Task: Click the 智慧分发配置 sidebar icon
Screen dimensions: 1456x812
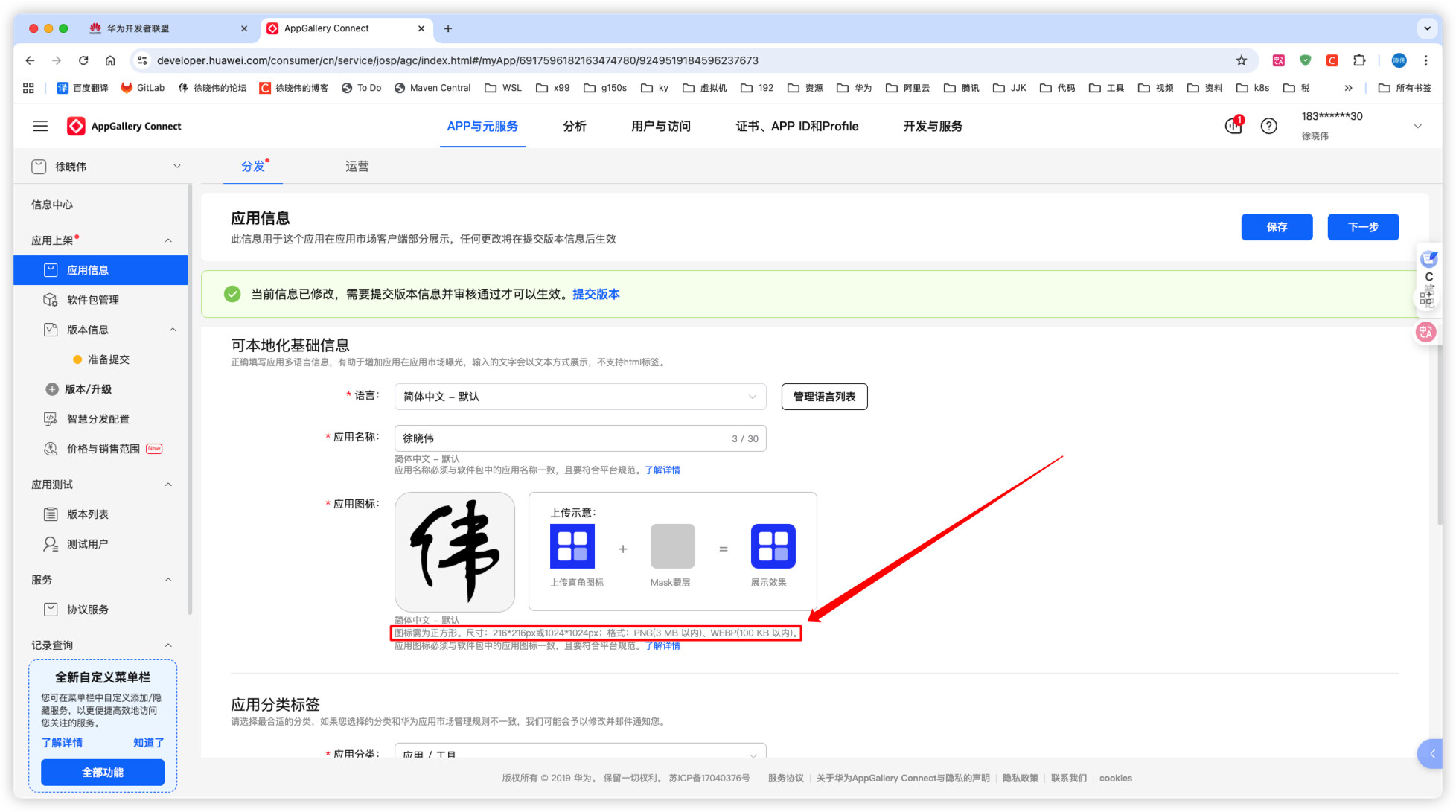Action: click(51, 419)
